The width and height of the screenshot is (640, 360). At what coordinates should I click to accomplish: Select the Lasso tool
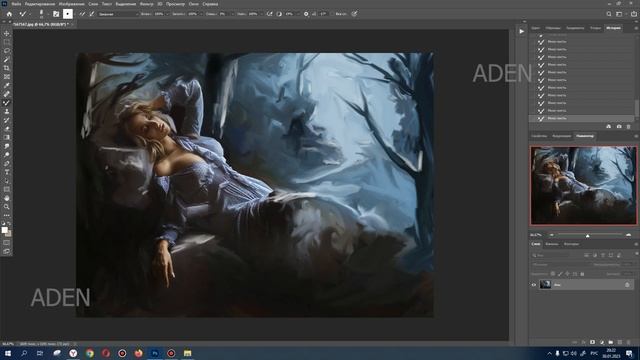[x=7, y=51]
